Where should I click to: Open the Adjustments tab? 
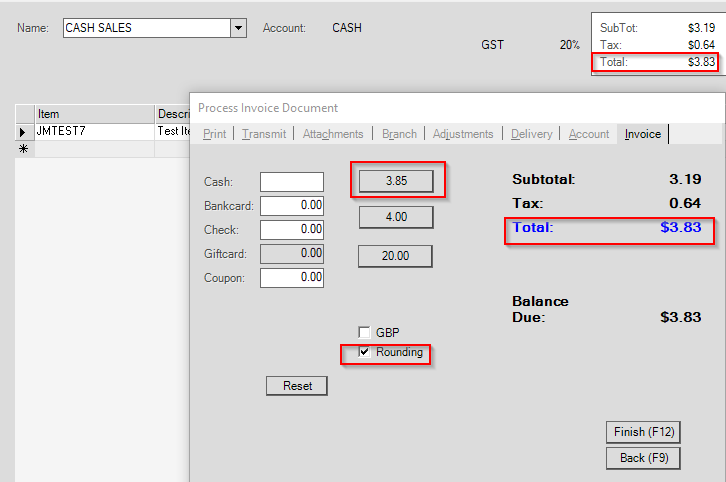click(x=462, y=134)
